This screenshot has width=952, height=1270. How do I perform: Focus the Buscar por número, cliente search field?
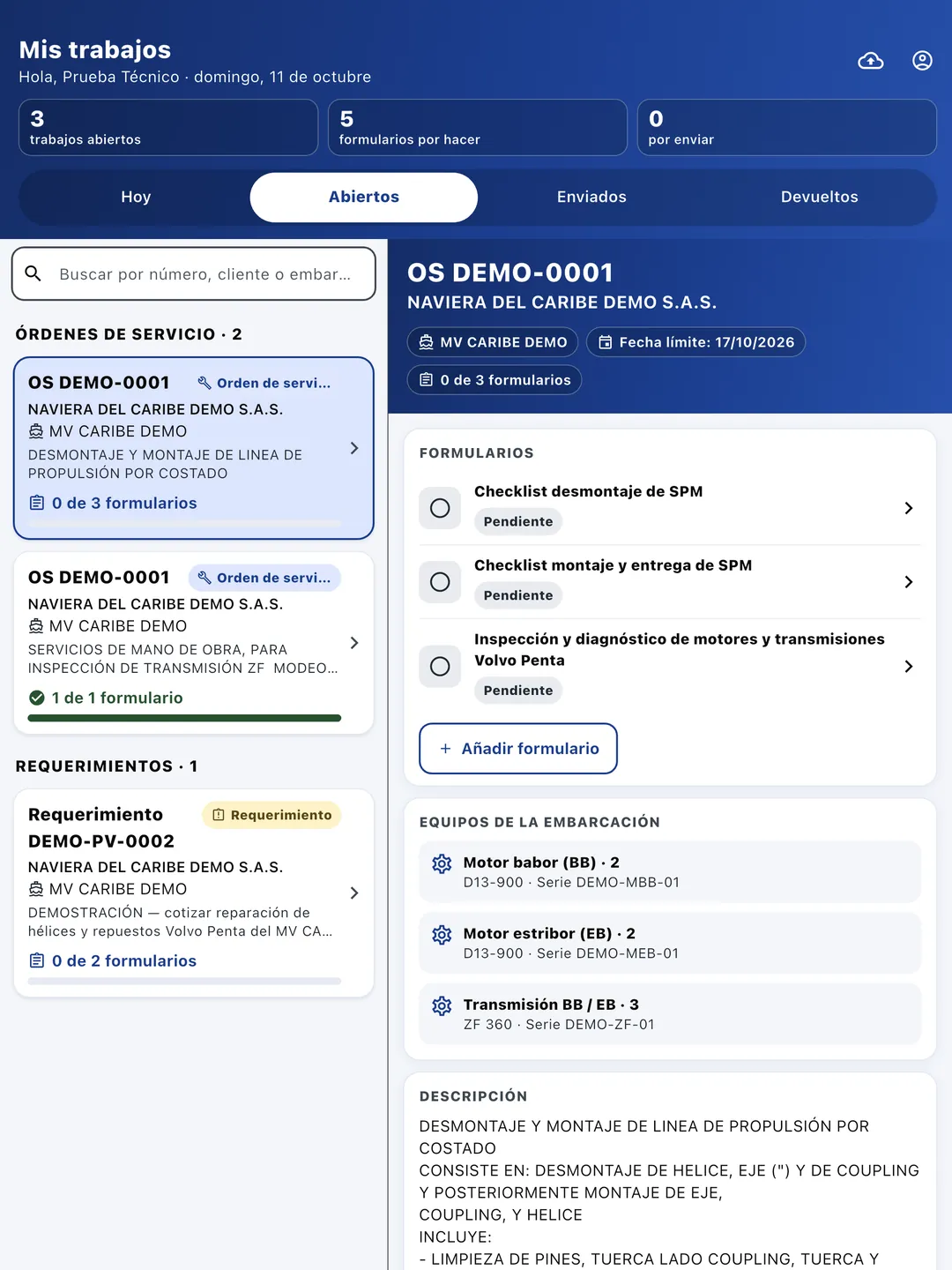point(194,273)
